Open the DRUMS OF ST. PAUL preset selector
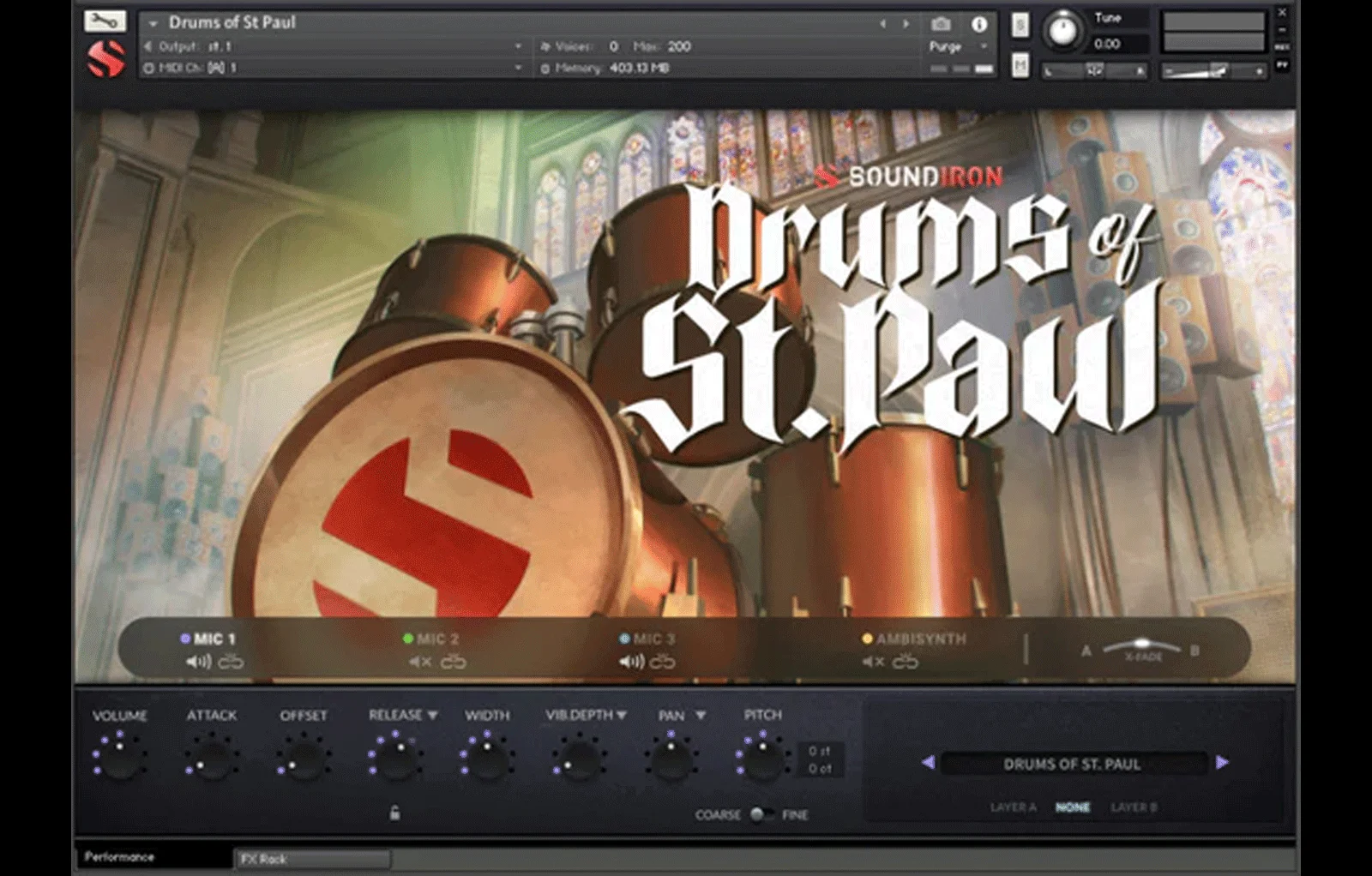Viewport: 1372px width, 876px height. click(x=1073, y=764)
